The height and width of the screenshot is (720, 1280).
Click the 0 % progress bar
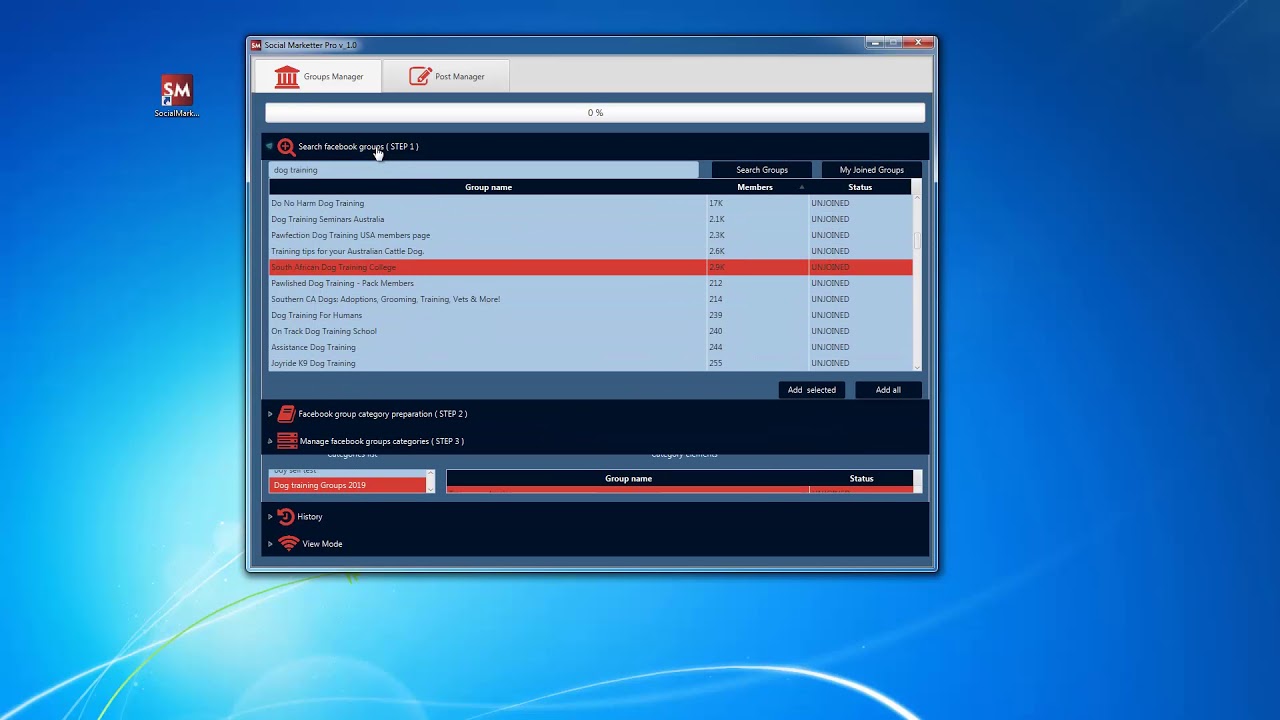(x=595, y=113)
